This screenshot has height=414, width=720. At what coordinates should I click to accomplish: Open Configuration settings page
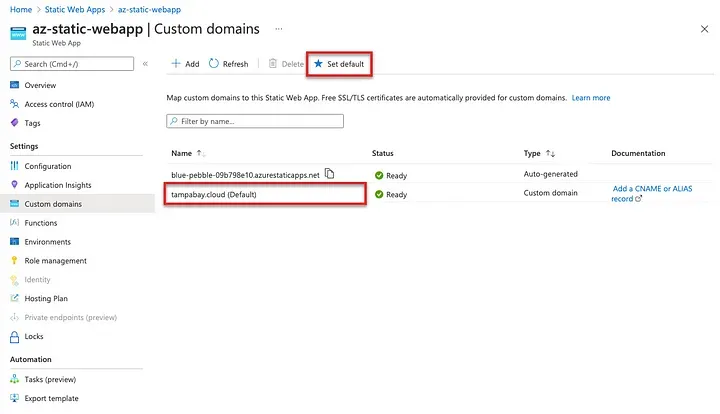coord(48,166)
